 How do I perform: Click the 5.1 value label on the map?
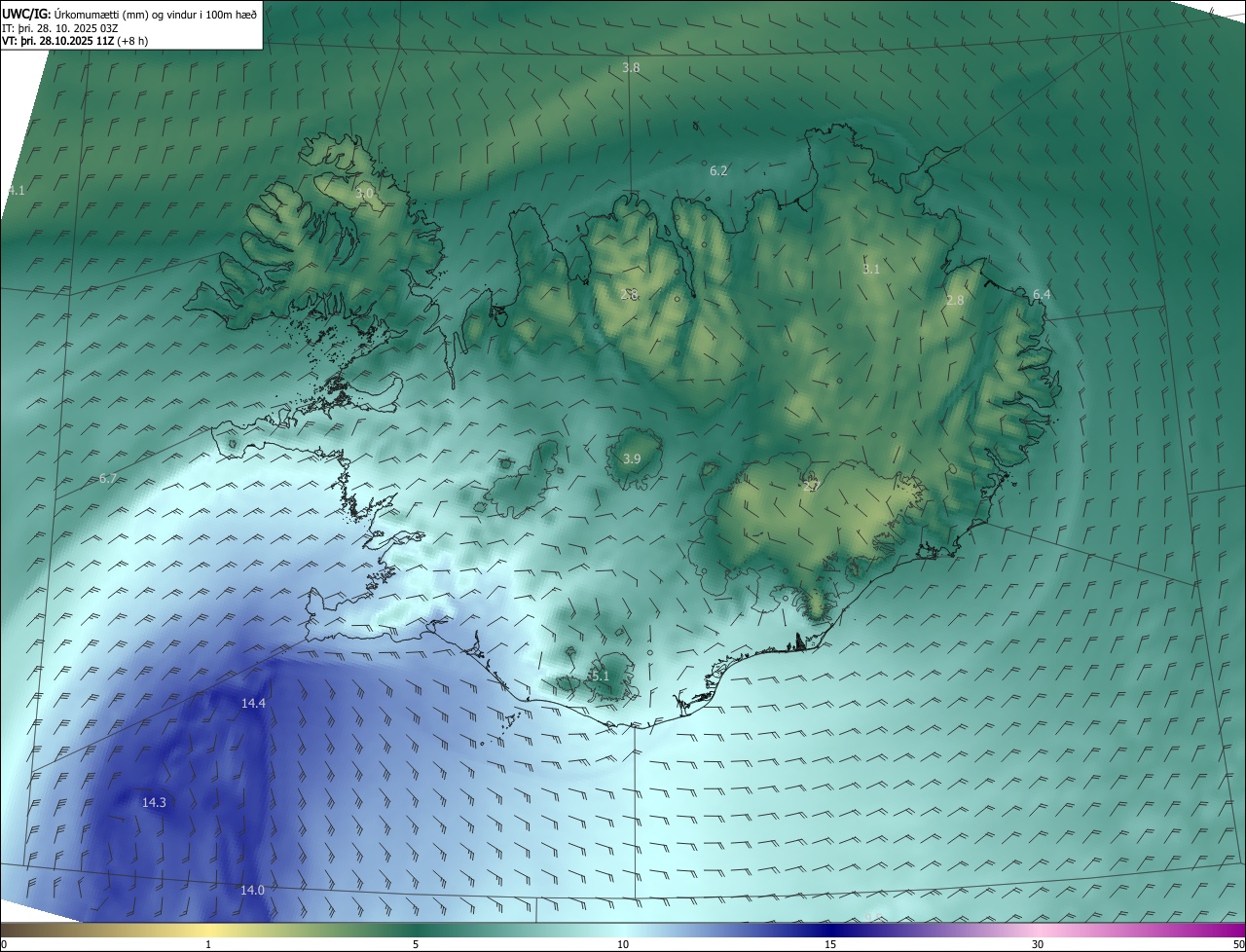click(600, 677)
